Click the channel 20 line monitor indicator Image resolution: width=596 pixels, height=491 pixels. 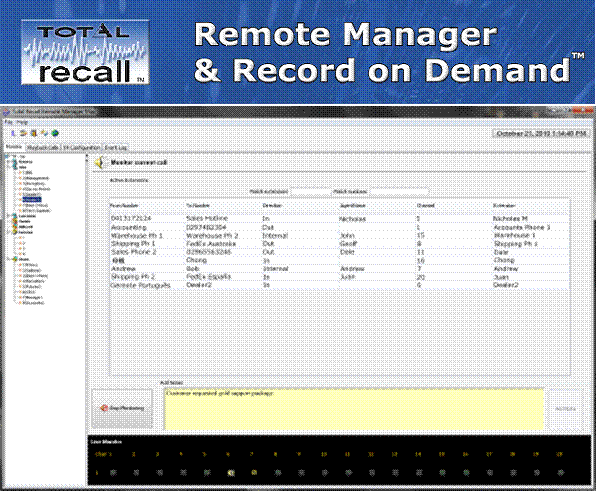click(x=560, y=473)
